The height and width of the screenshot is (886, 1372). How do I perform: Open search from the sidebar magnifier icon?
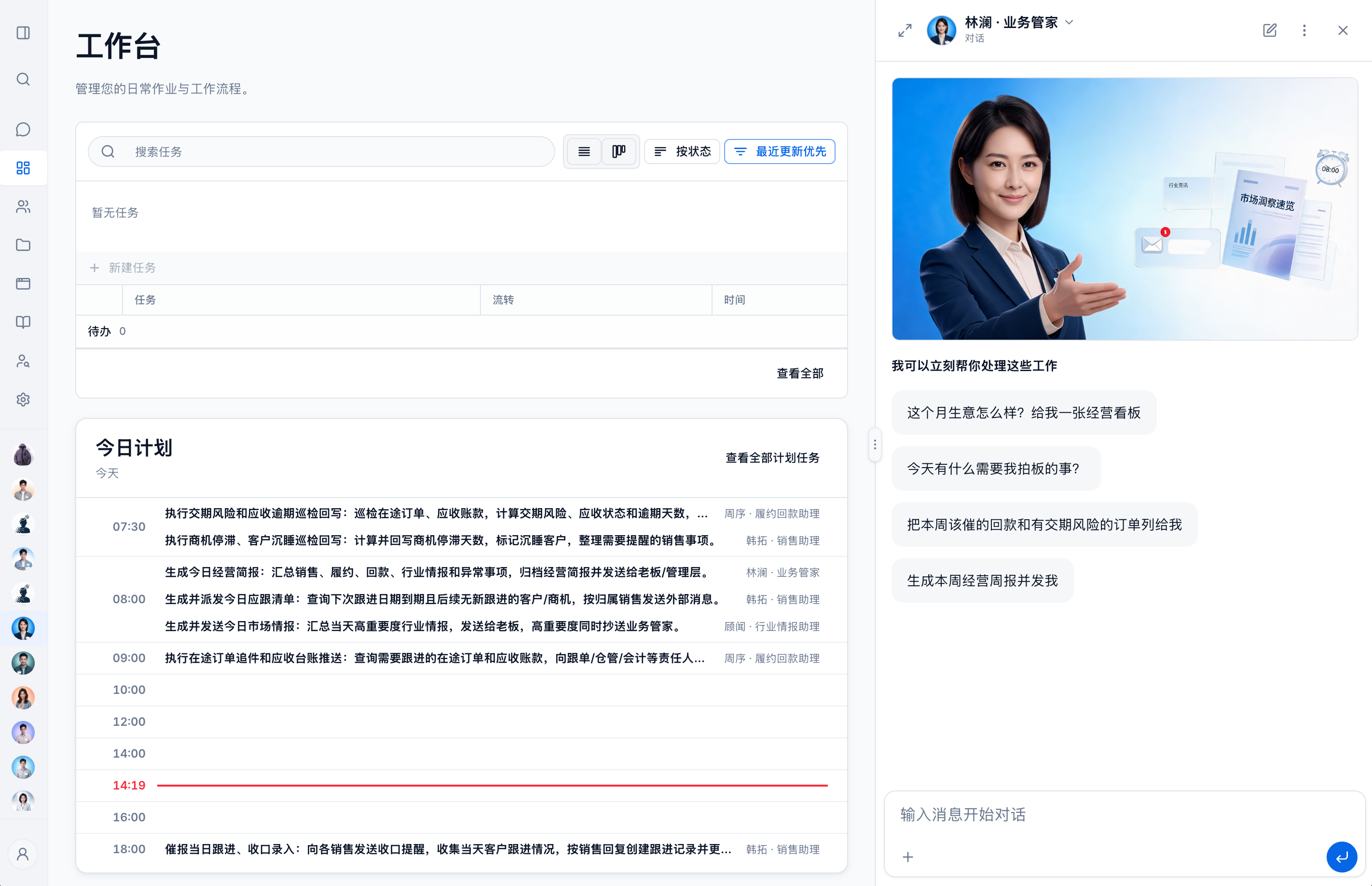(23, 80)
